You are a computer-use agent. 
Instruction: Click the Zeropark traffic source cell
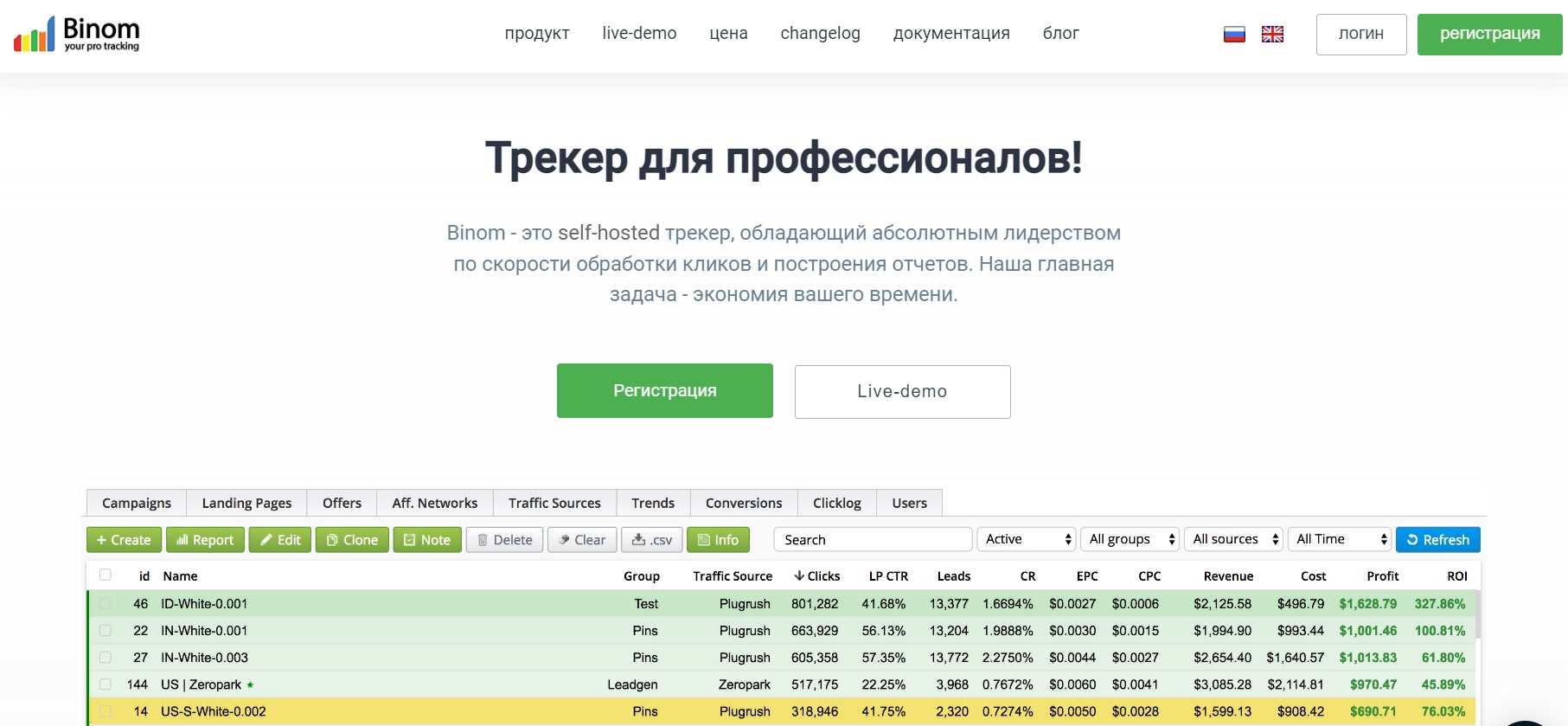point(744,684)
